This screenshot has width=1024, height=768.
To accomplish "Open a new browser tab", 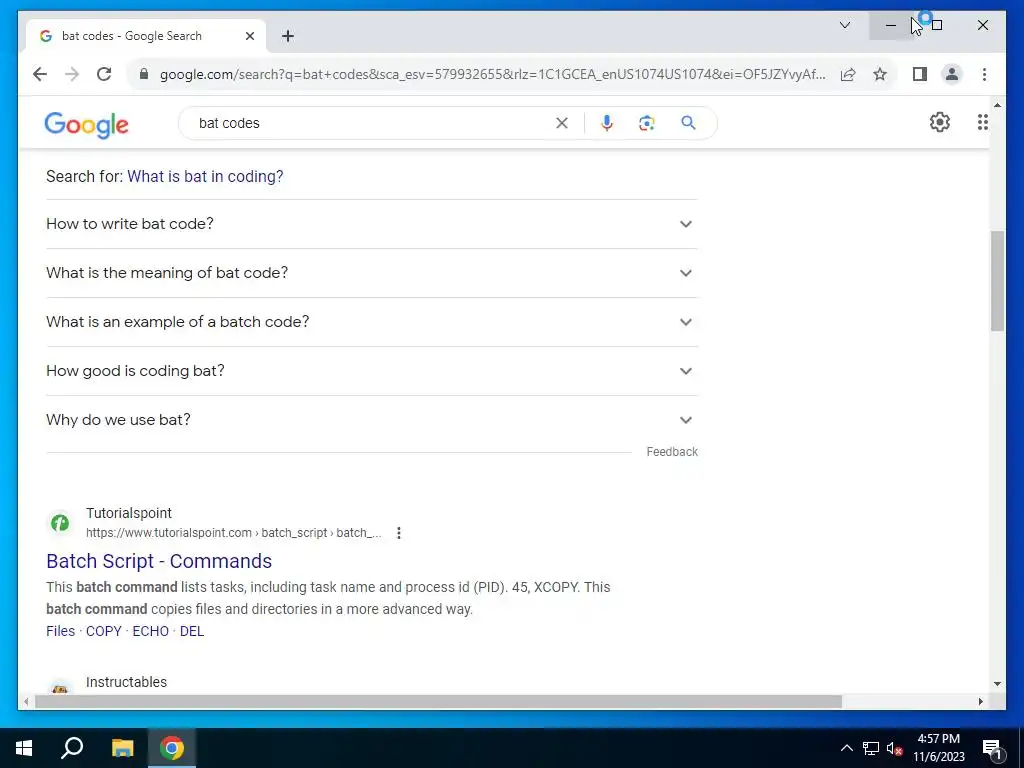I will tap(288, 36).
